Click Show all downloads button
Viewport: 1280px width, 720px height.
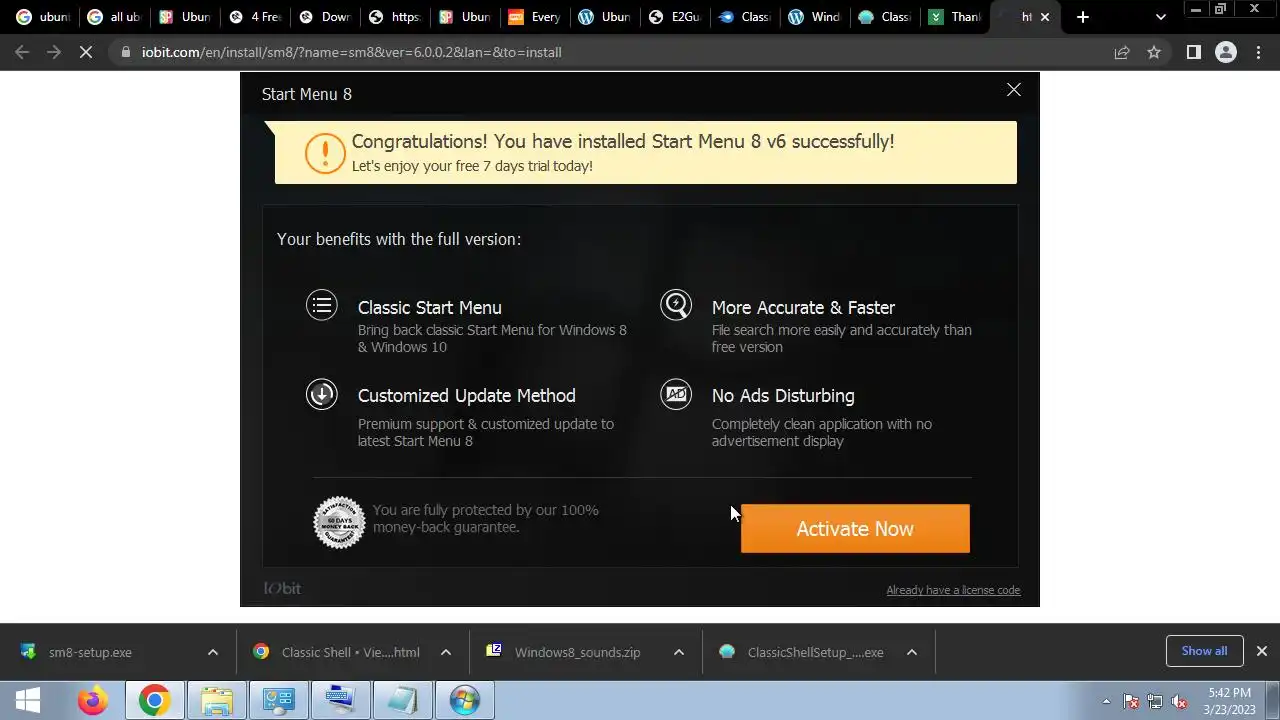click(x=1204, y=651)
